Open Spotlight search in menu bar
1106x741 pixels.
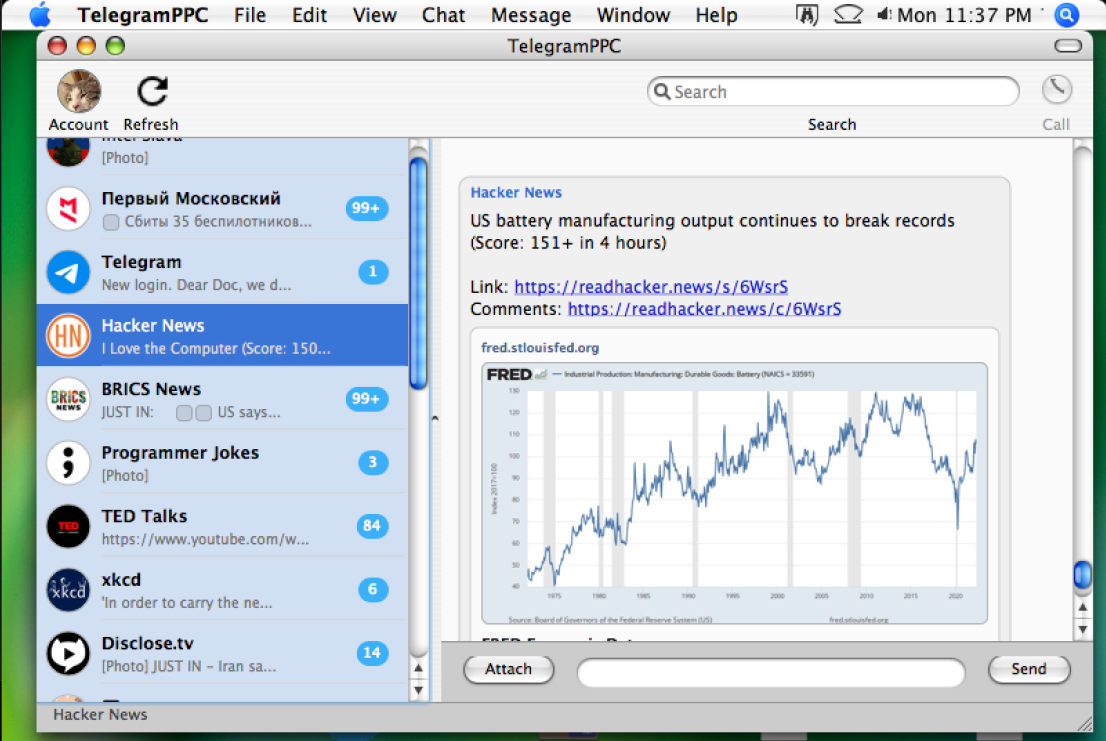tap(1066, 15)
